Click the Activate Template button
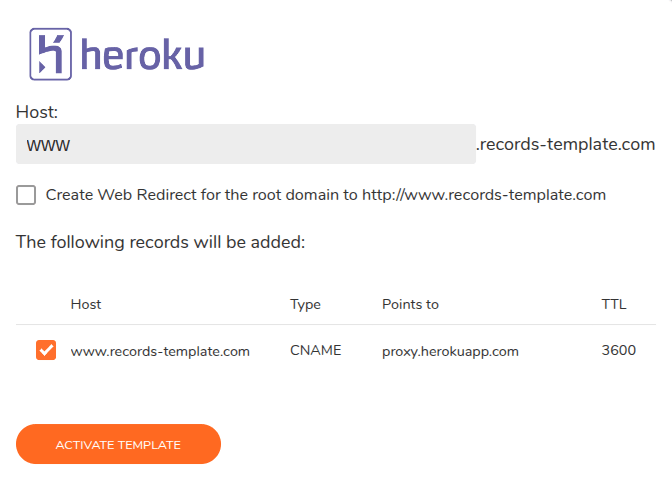Screen dimensions: 672x487 [118, 444]
